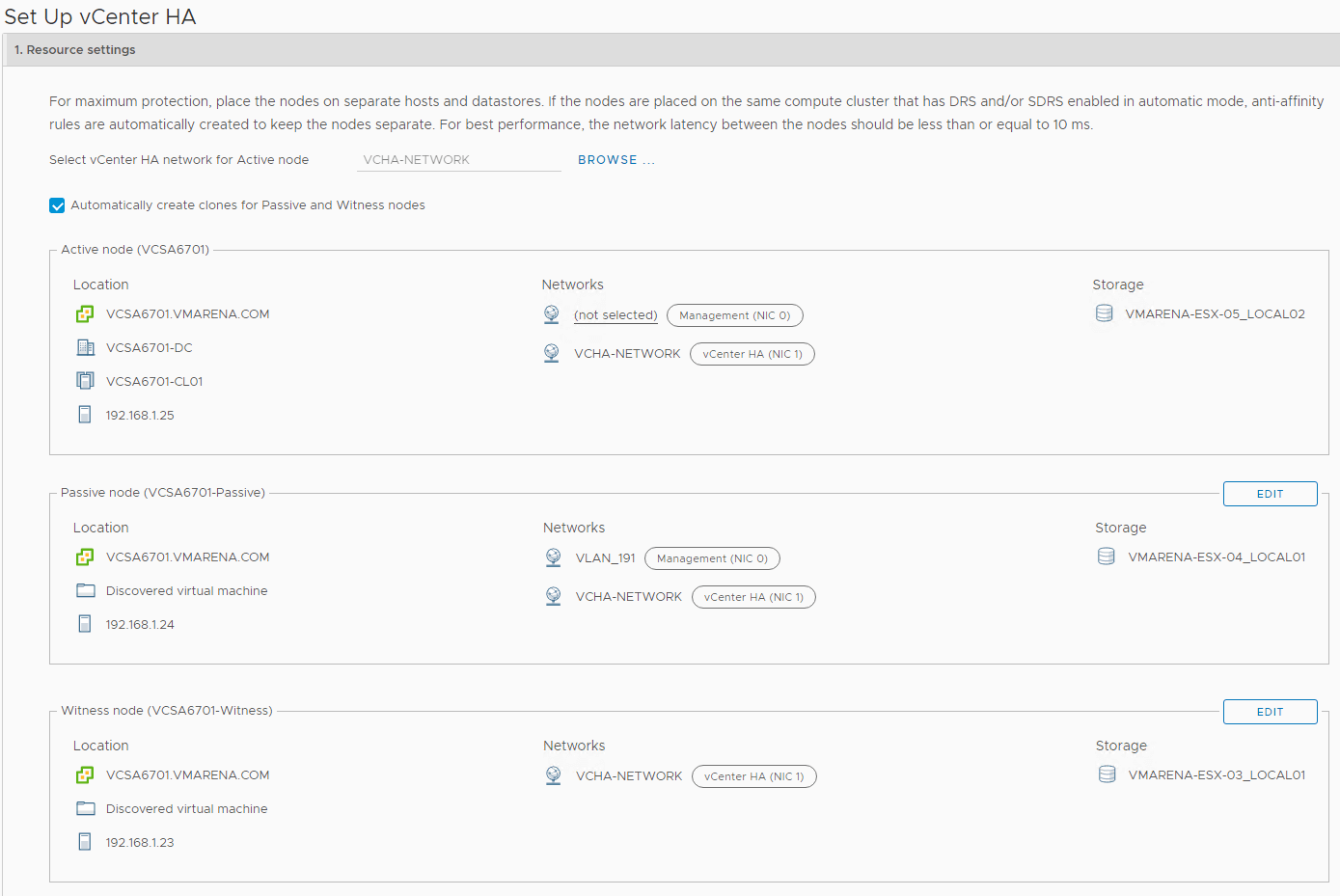Click the 192.168.1.25 host address
This screenshot has height=896, width=1340.
pyautogui.click(x=140, y=416)
